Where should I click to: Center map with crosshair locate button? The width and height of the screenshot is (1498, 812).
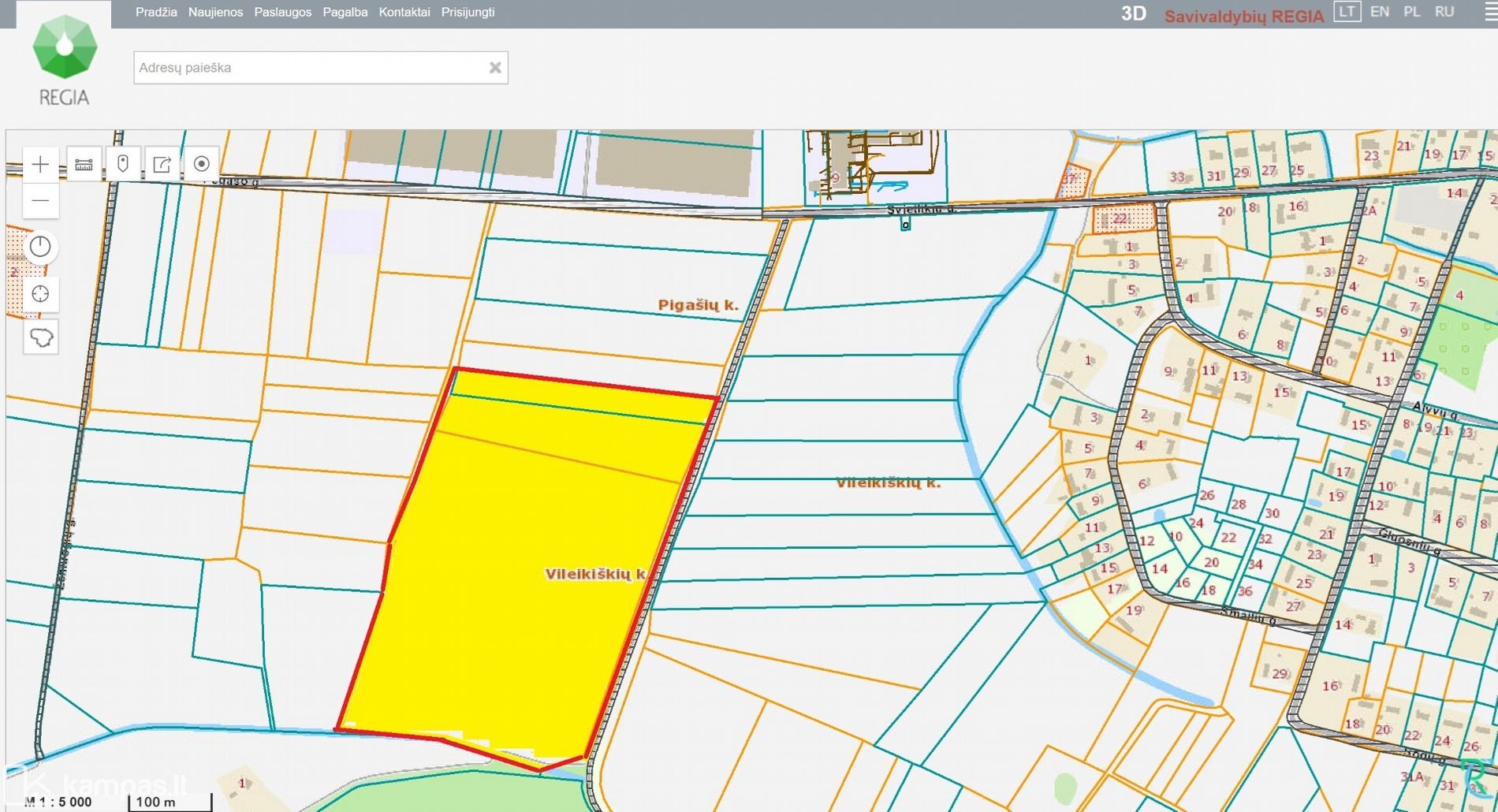[40, 294]
